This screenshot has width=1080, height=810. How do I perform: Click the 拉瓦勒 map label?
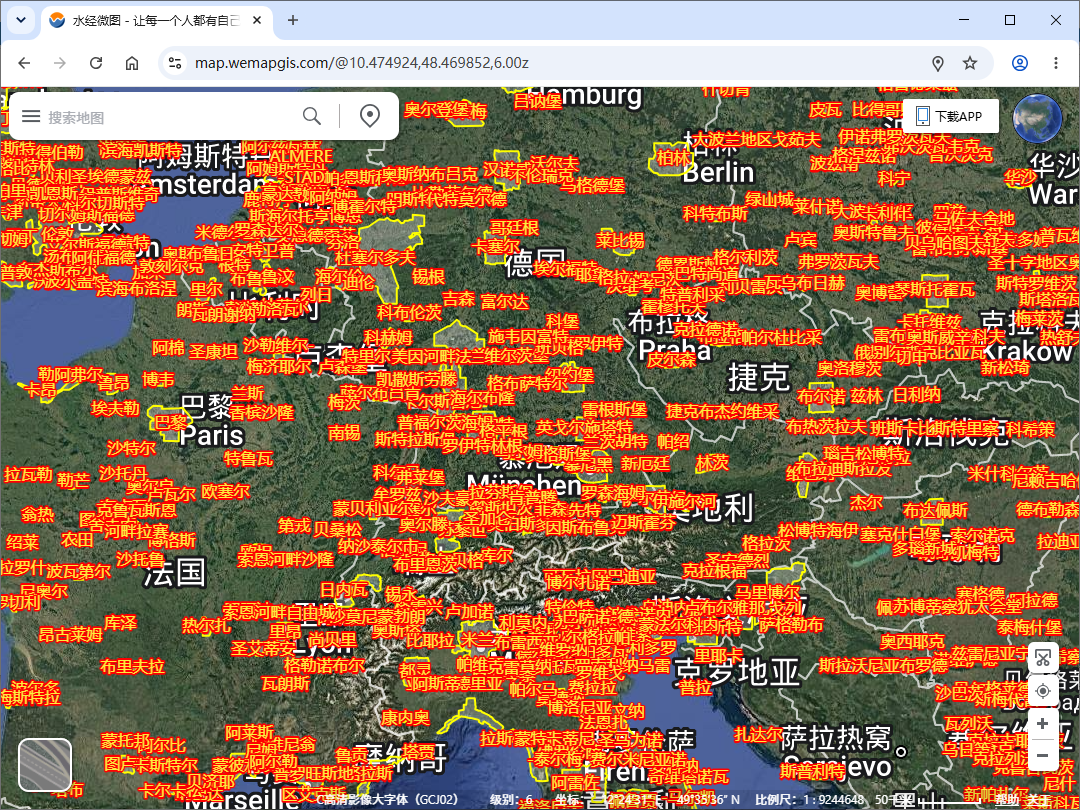(28, 475)
